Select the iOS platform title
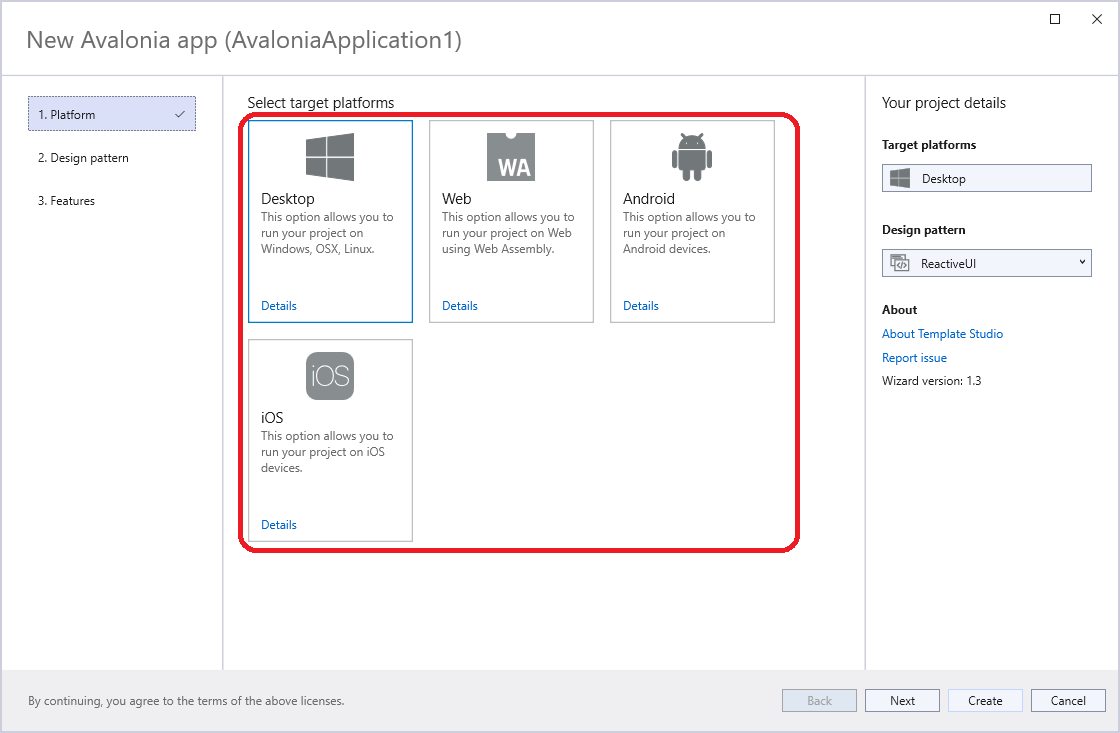1120x733 pixels. coord(272,417)
